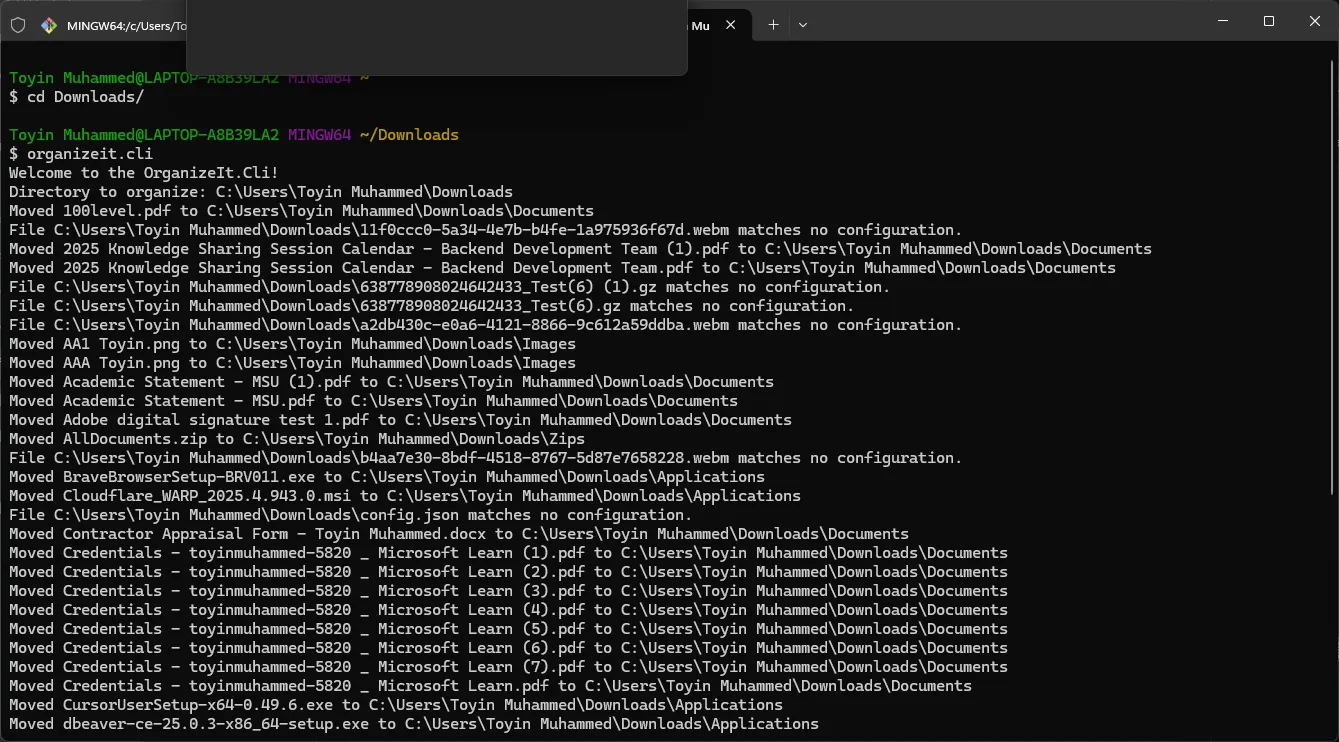Click the 'Moved BraveBrowserSetup-BRV011.exe' output line
The image size is (1339, 742).
[x=387, y=477]
